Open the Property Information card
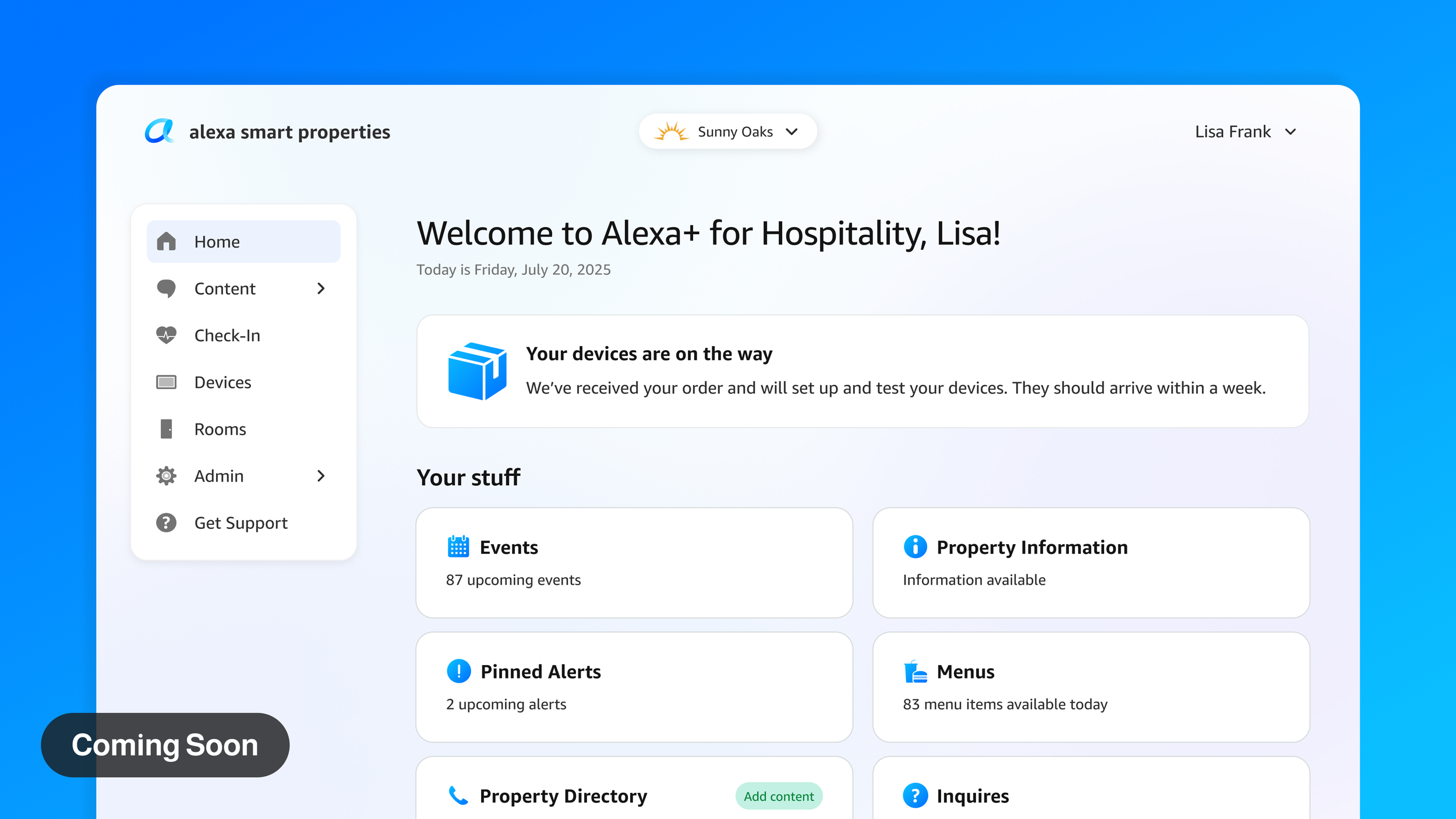This screenshot has height=819, width=1456. [x=1091, y=562]
